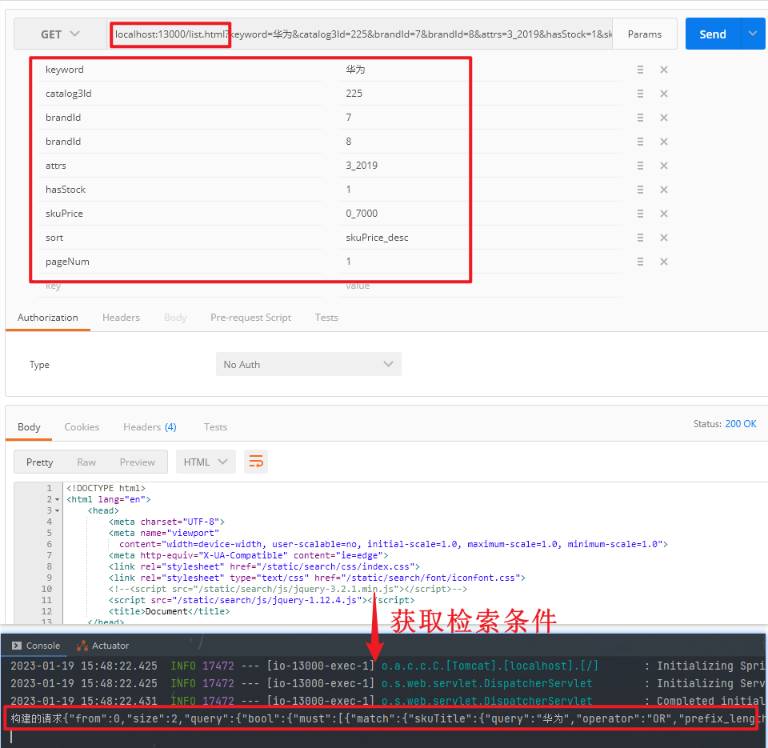Delete the catalog3Id parameter row

point(664,94)
